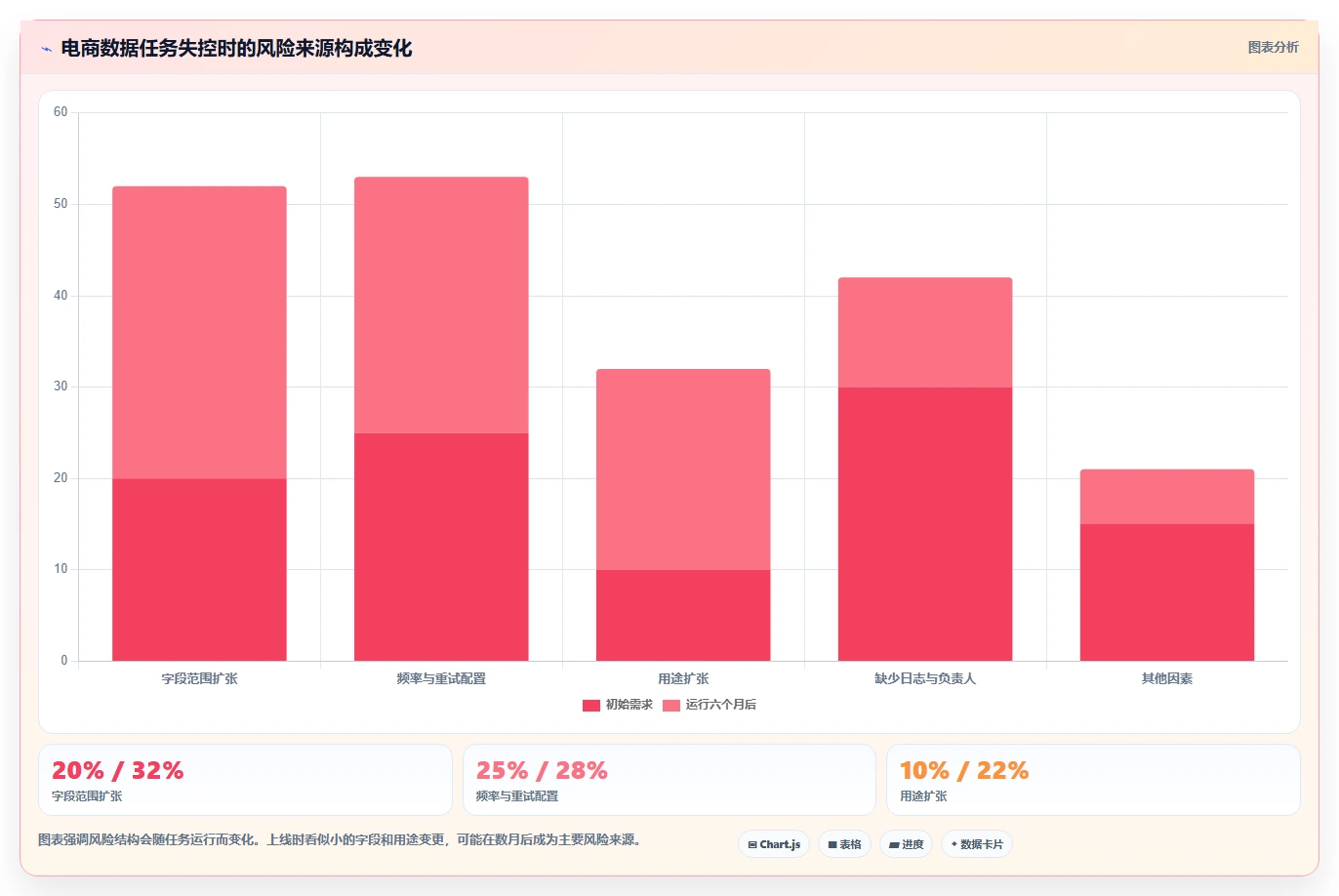
Task: Click the light segment of 用途扩张 bar
Action: click(683, 468)
